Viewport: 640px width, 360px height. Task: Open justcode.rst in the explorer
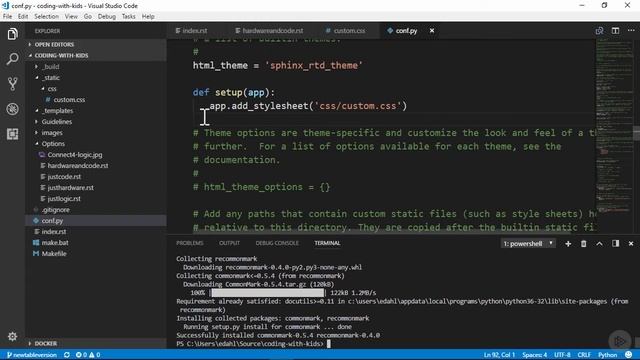pyautogui.click(x=64, y=176)
